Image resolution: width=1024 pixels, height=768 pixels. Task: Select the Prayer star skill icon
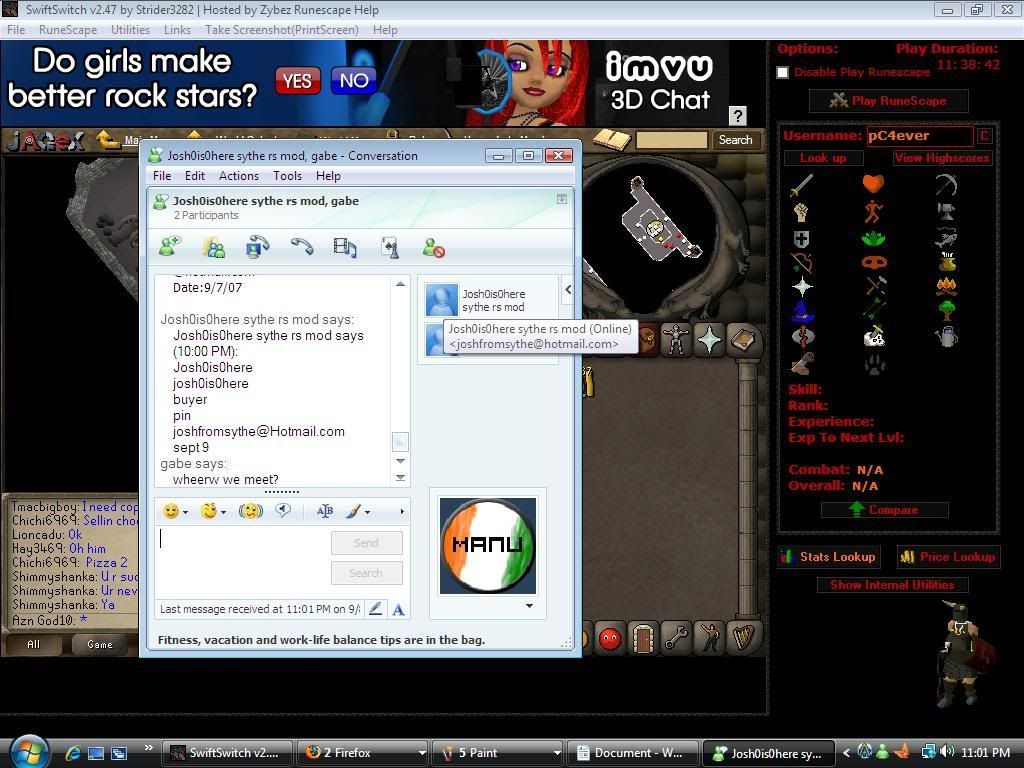point(802,287)
